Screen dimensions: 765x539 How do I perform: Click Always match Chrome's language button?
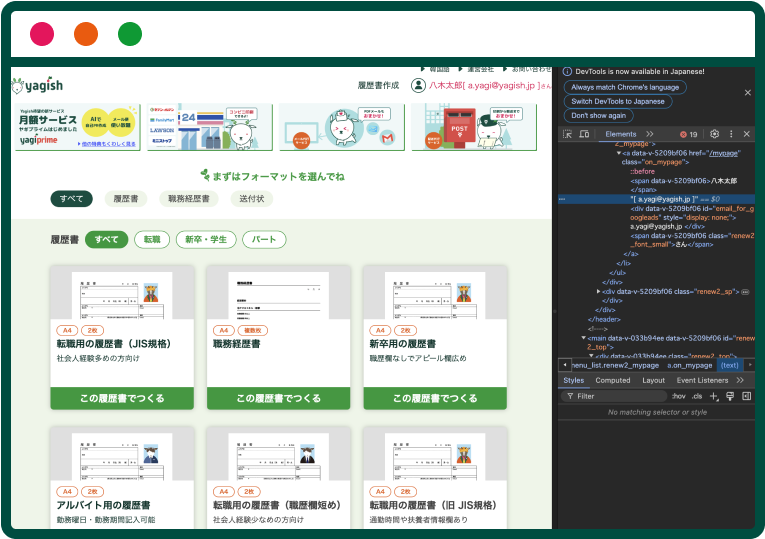[x=625, y=87]
